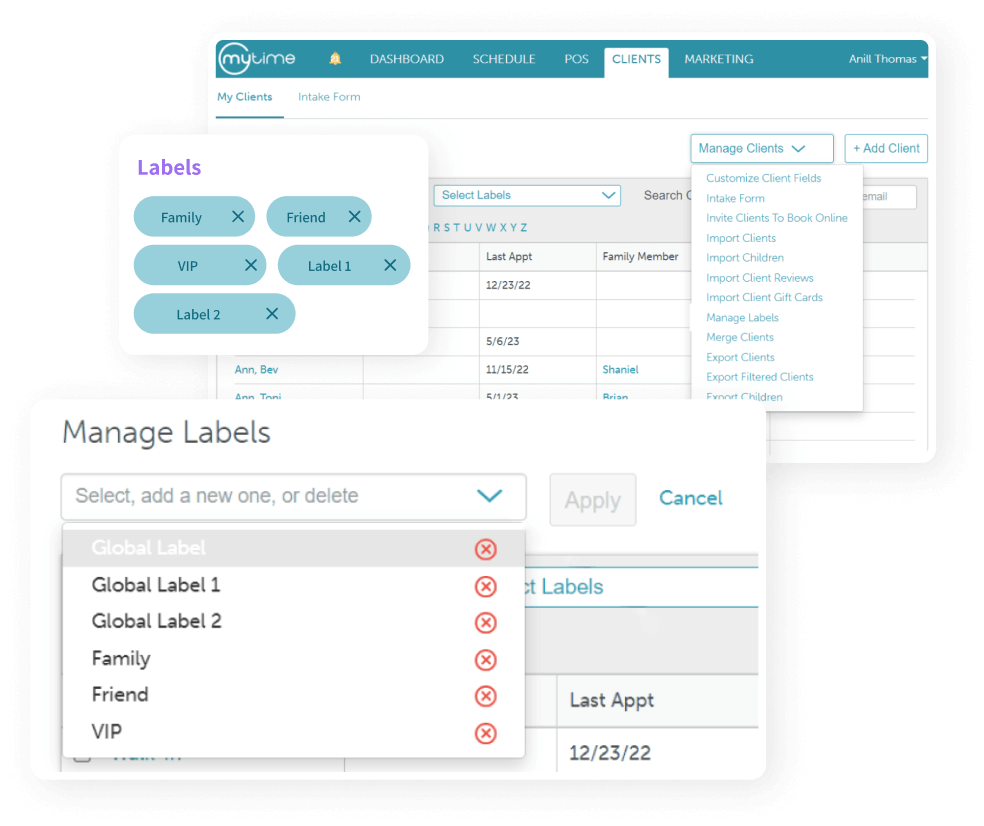Filter clients by letter Z

click(x=523, y=228)
